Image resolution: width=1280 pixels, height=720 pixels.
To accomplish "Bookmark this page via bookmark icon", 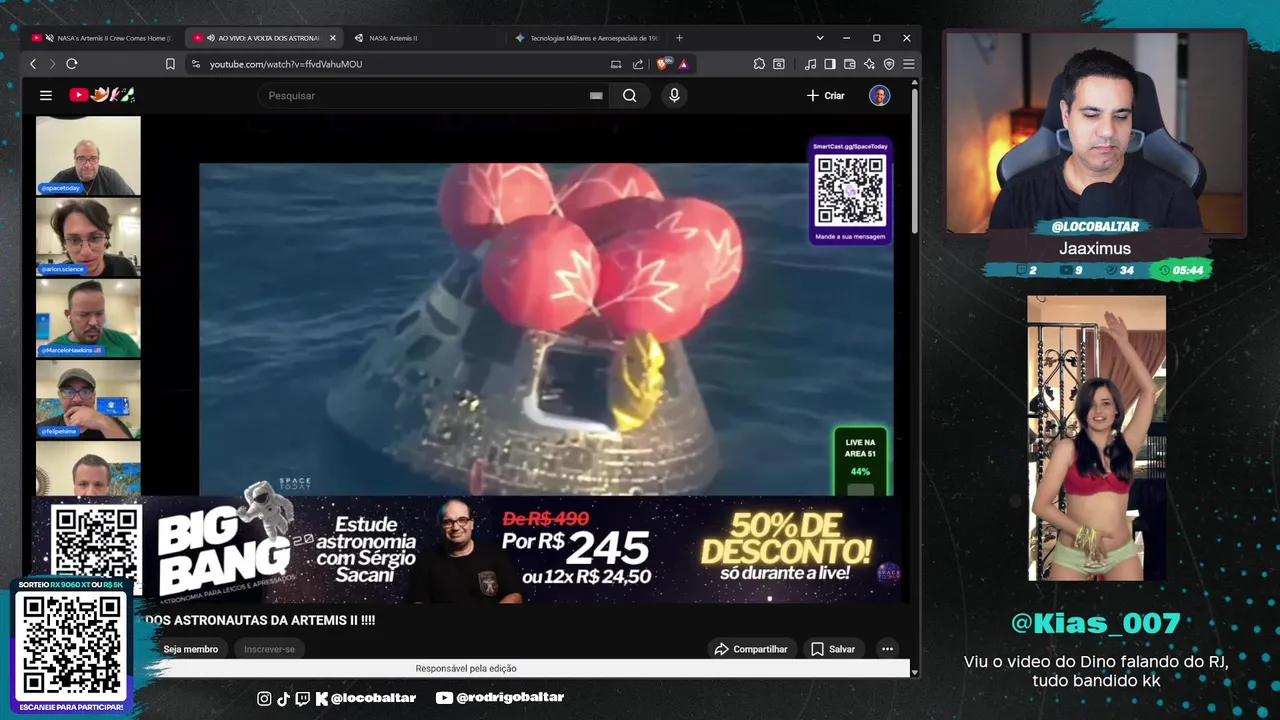I will (x=170, y=64).
